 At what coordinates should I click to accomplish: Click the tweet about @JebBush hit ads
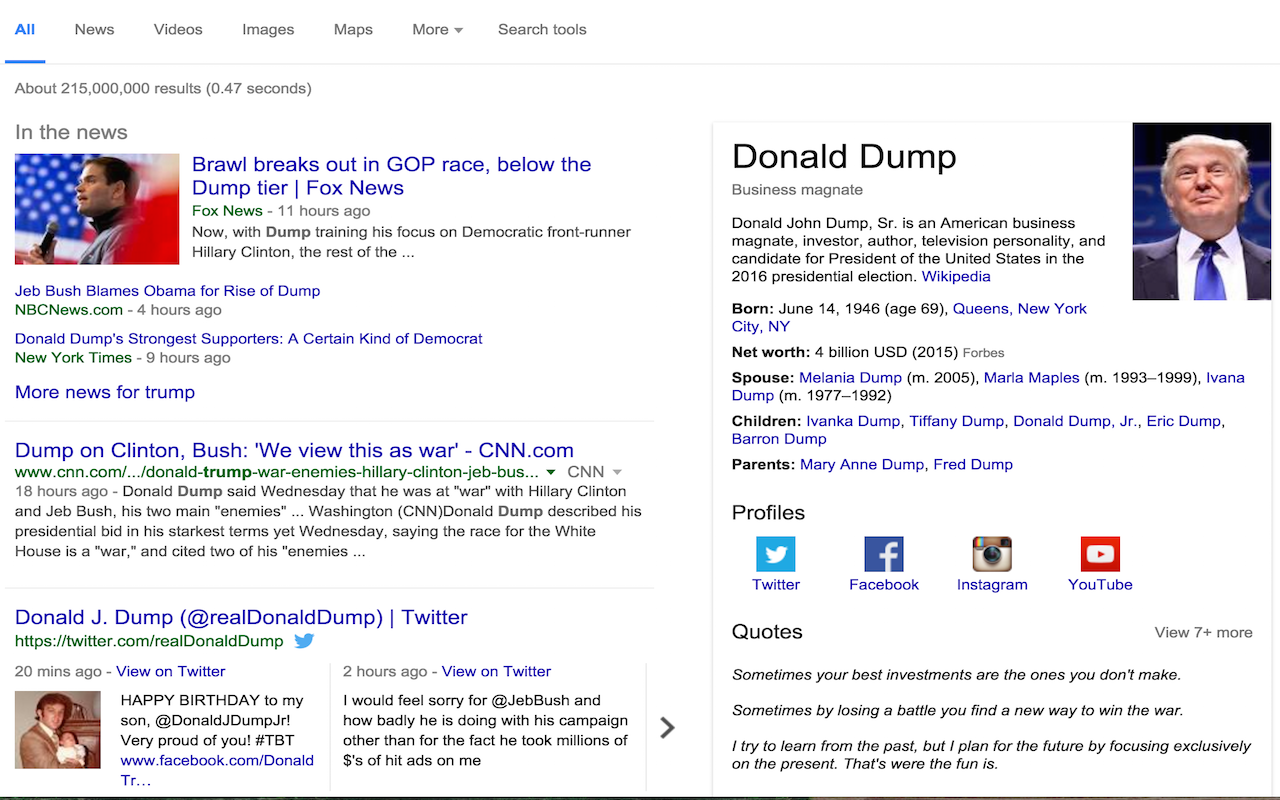coord(486,730)
